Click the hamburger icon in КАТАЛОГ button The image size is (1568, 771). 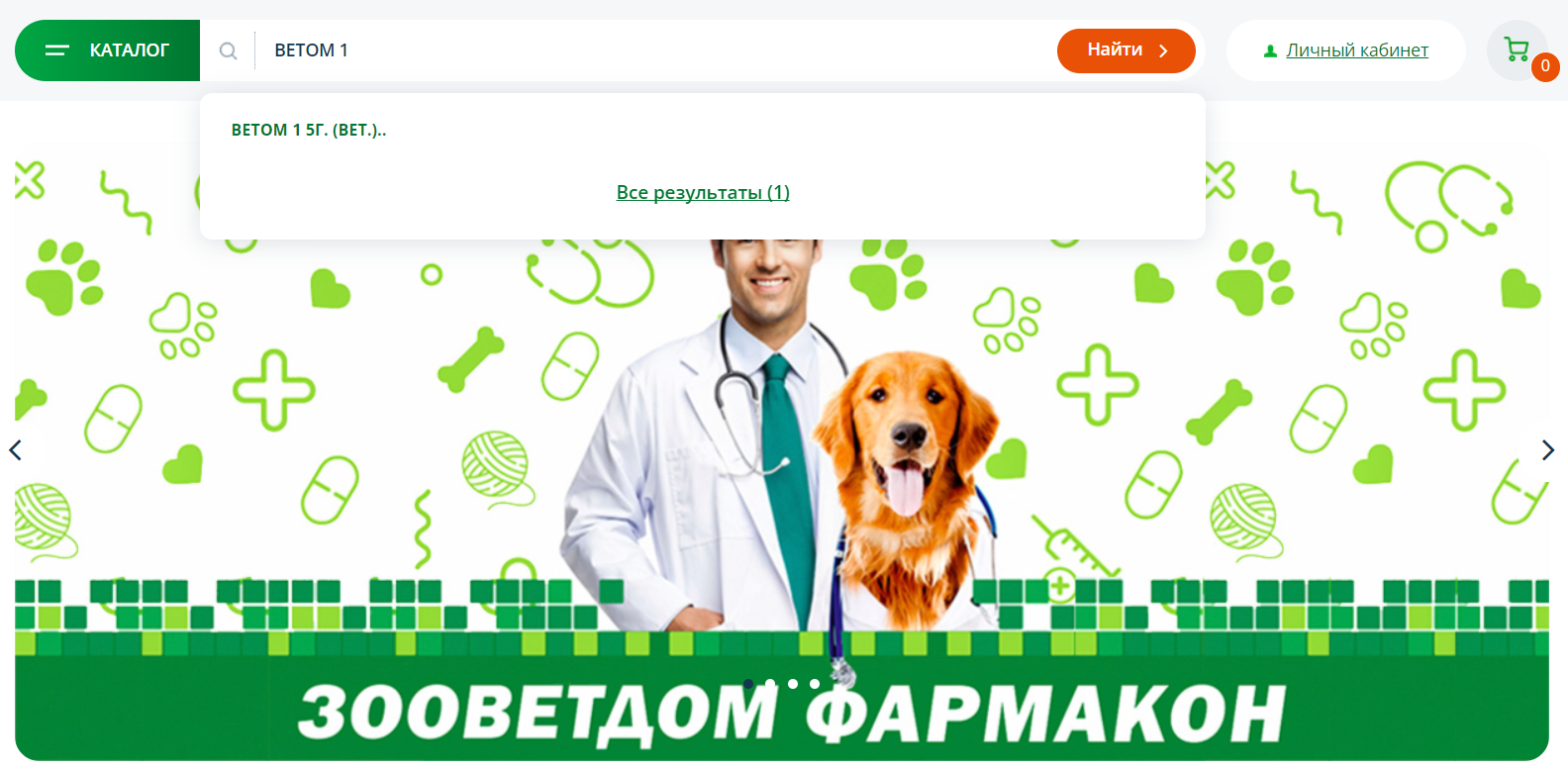pyautogui.click(x=57, y=50)
